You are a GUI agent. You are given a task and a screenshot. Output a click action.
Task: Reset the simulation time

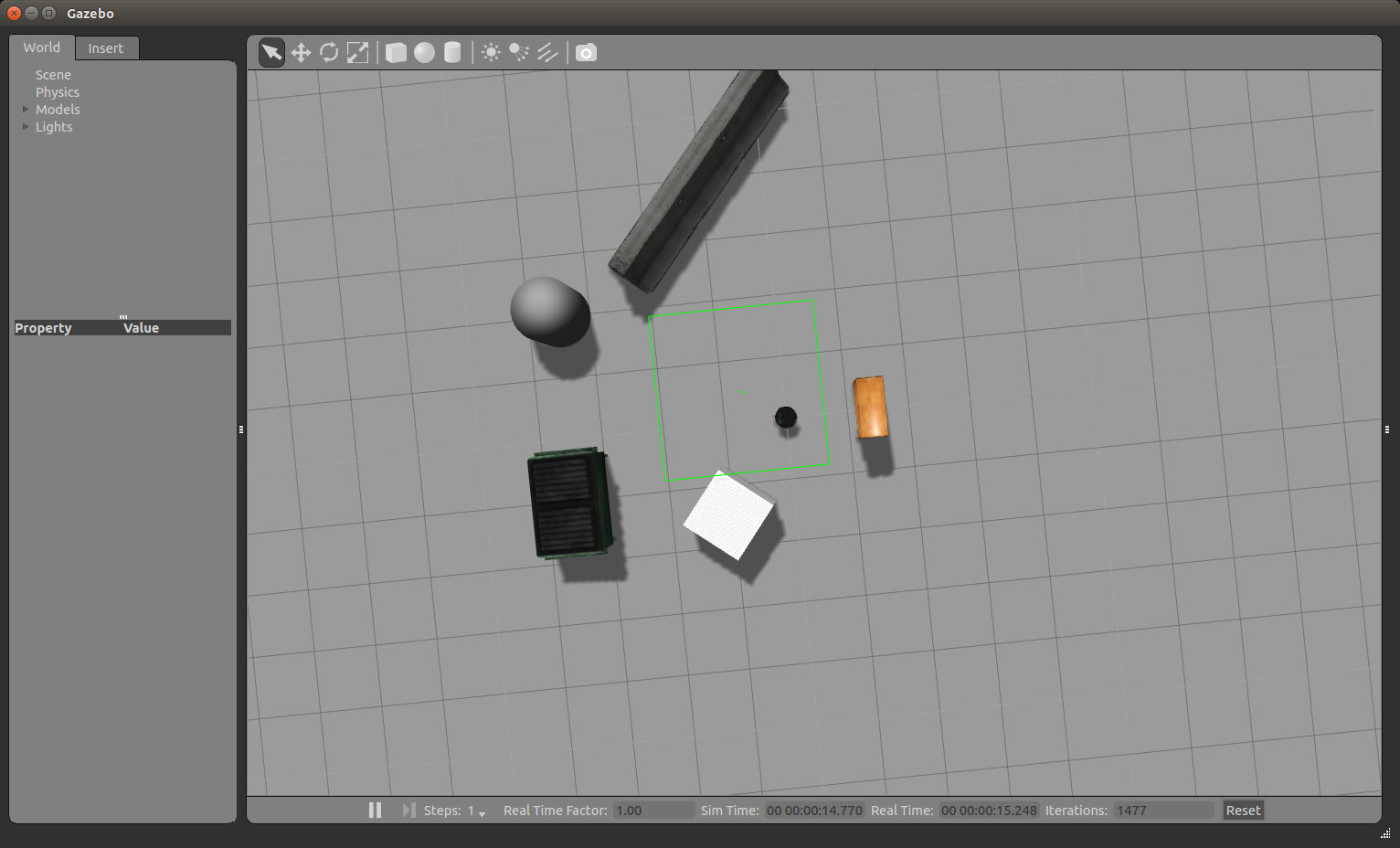pyautogui.click(x=1243, y=811)
